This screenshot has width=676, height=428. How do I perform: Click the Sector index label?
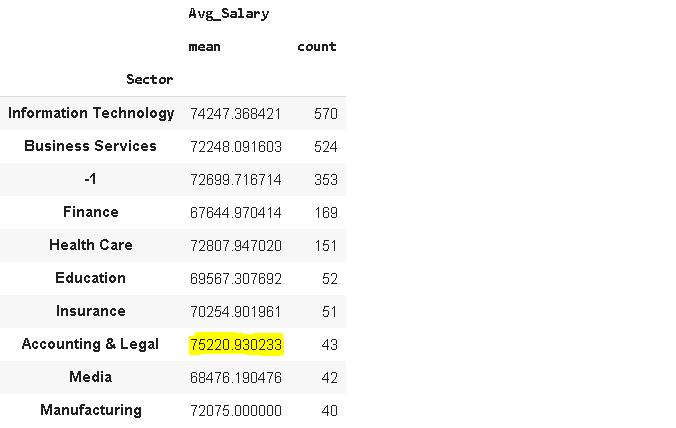(x=150, y=79)
